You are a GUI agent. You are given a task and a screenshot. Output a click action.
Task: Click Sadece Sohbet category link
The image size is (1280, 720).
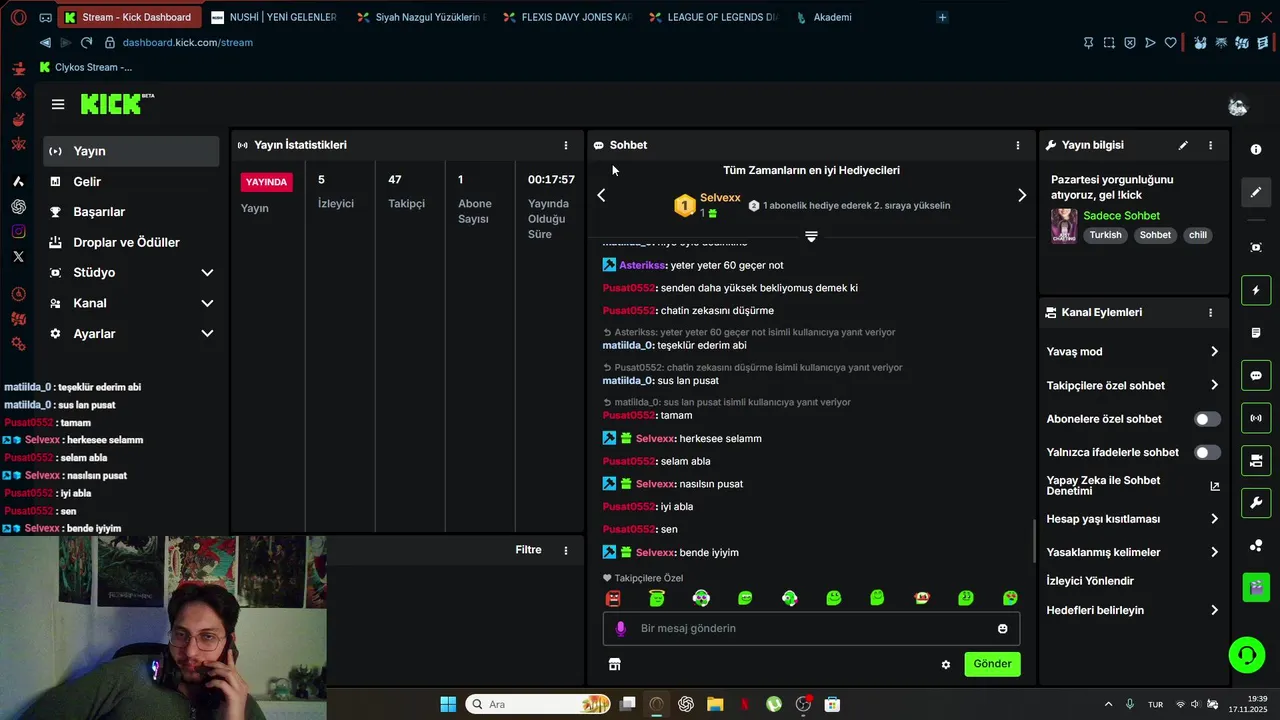tap(1121, 216)
